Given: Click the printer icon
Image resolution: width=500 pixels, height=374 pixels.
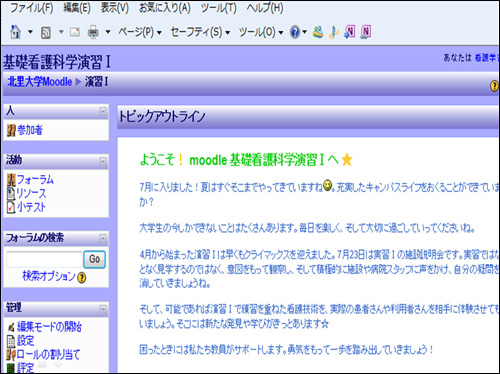Looking at the screenshot, I should 93,32.
